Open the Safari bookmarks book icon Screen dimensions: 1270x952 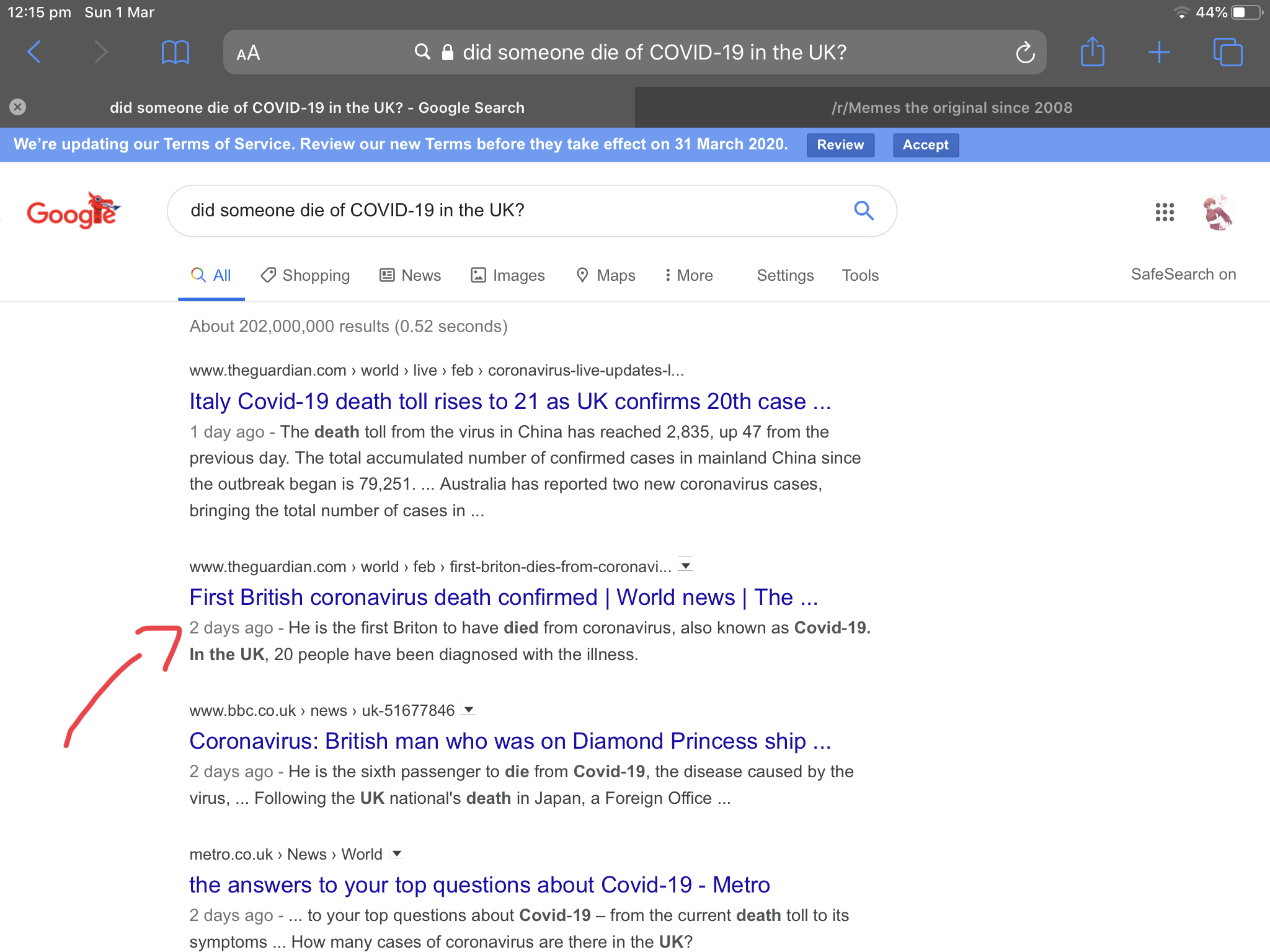tap(175, 53)
